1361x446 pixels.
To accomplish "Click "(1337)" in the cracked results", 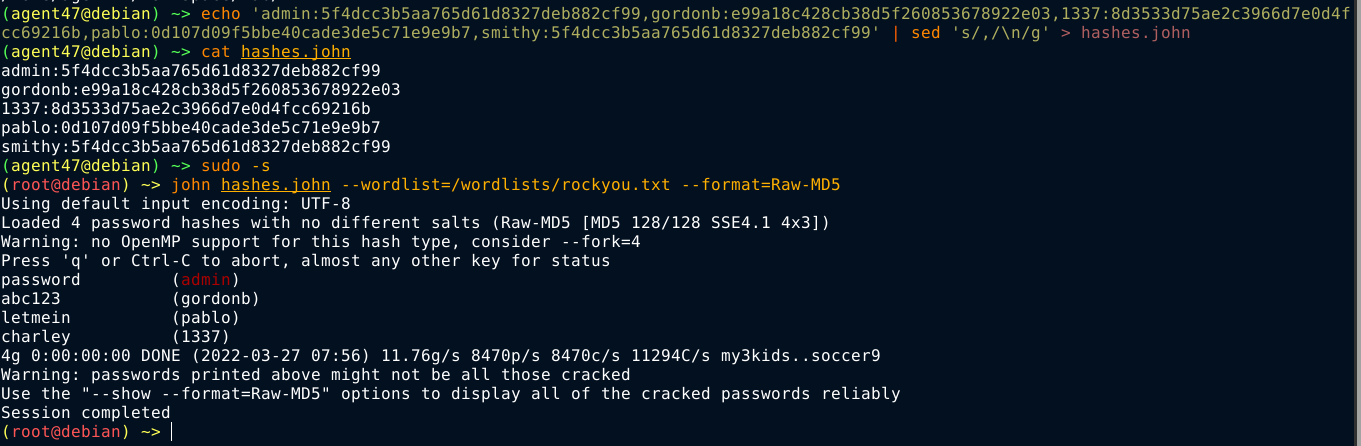I will (201, 337).
